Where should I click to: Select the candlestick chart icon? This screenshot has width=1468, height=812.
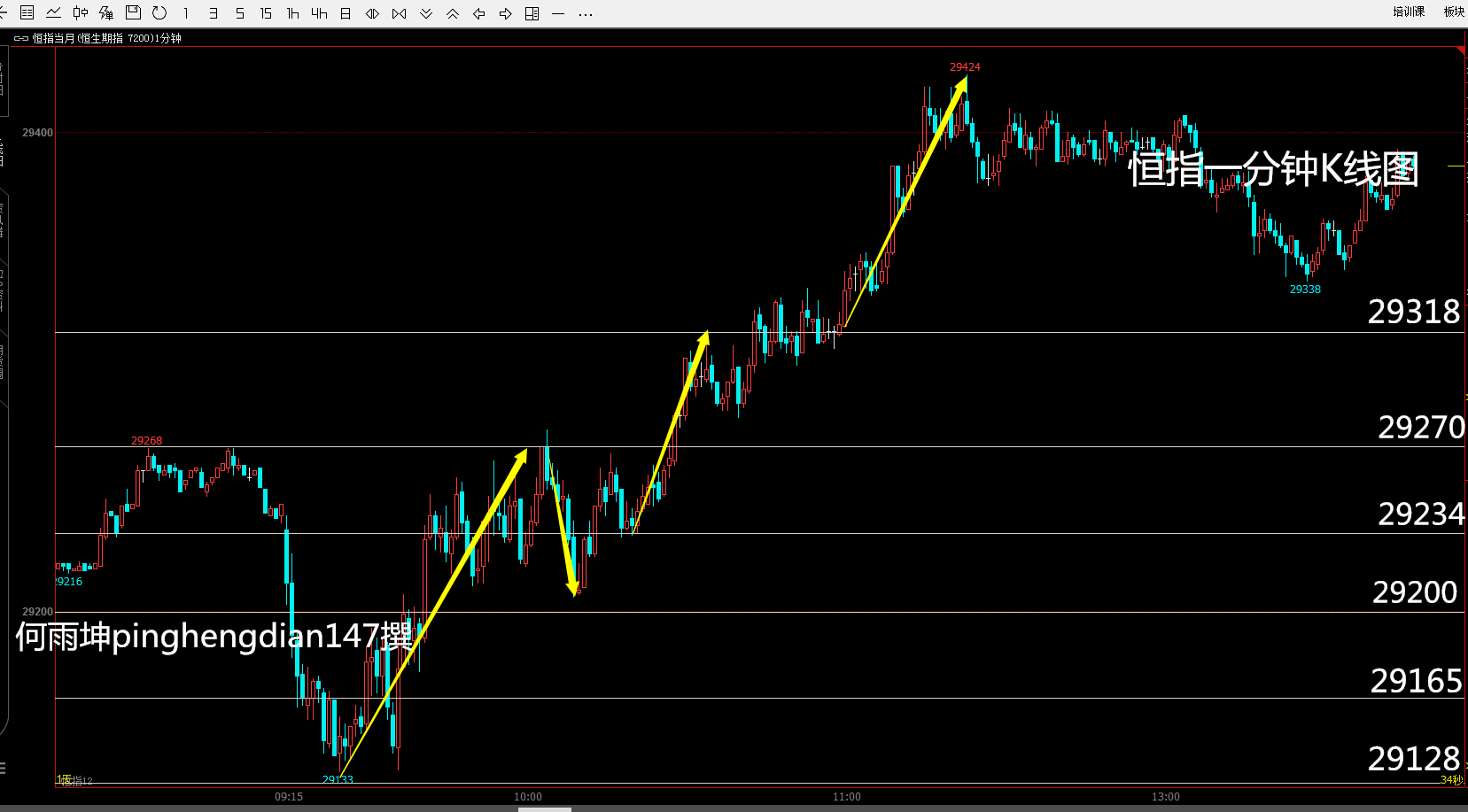(x=81, y=13)
